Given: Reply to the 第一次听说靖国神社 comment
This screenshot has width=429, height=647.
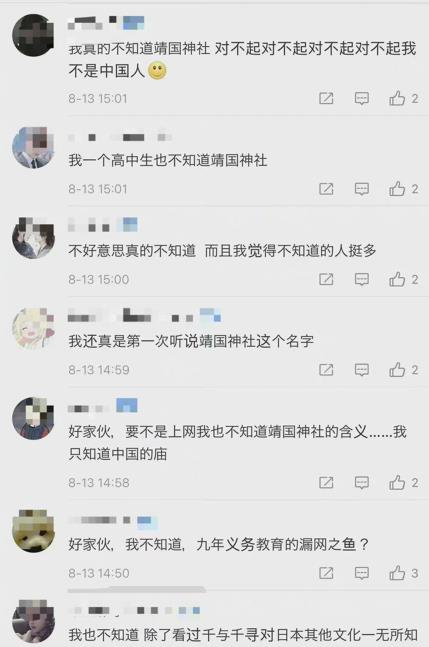Looking at the screenshot, I should 362,370.
